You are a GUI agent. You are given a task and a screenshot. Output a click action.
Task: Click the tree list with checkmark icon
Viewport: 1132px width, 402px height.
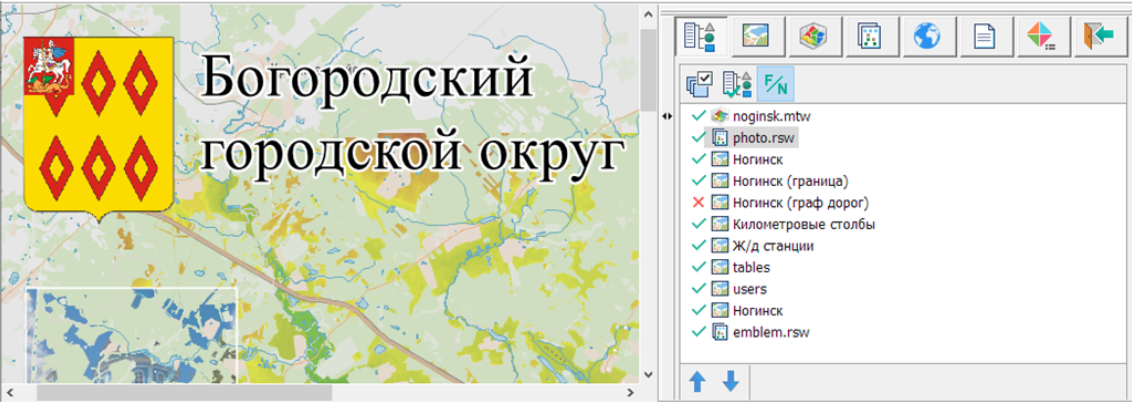pos(736,84)
